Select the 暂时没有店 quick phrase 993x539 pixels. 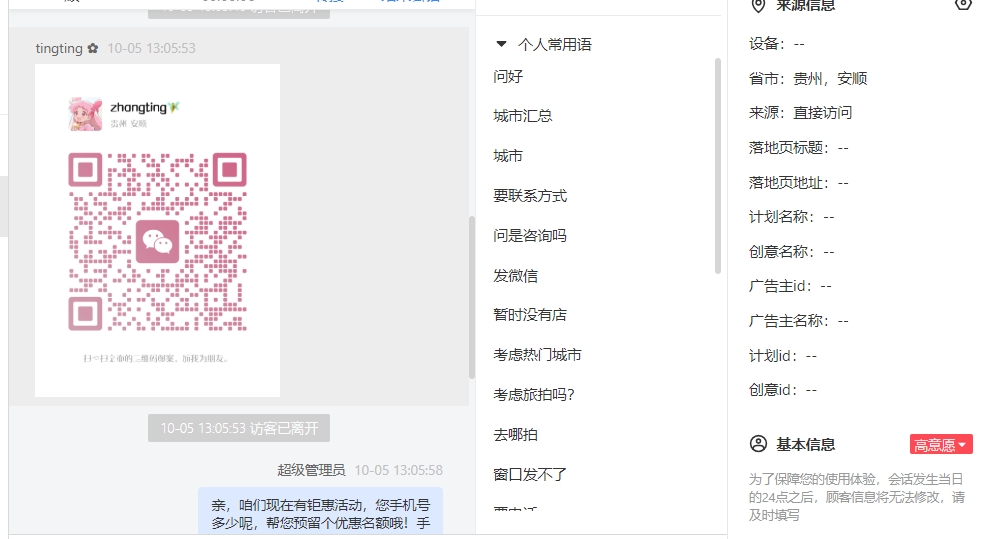(530, 315)
